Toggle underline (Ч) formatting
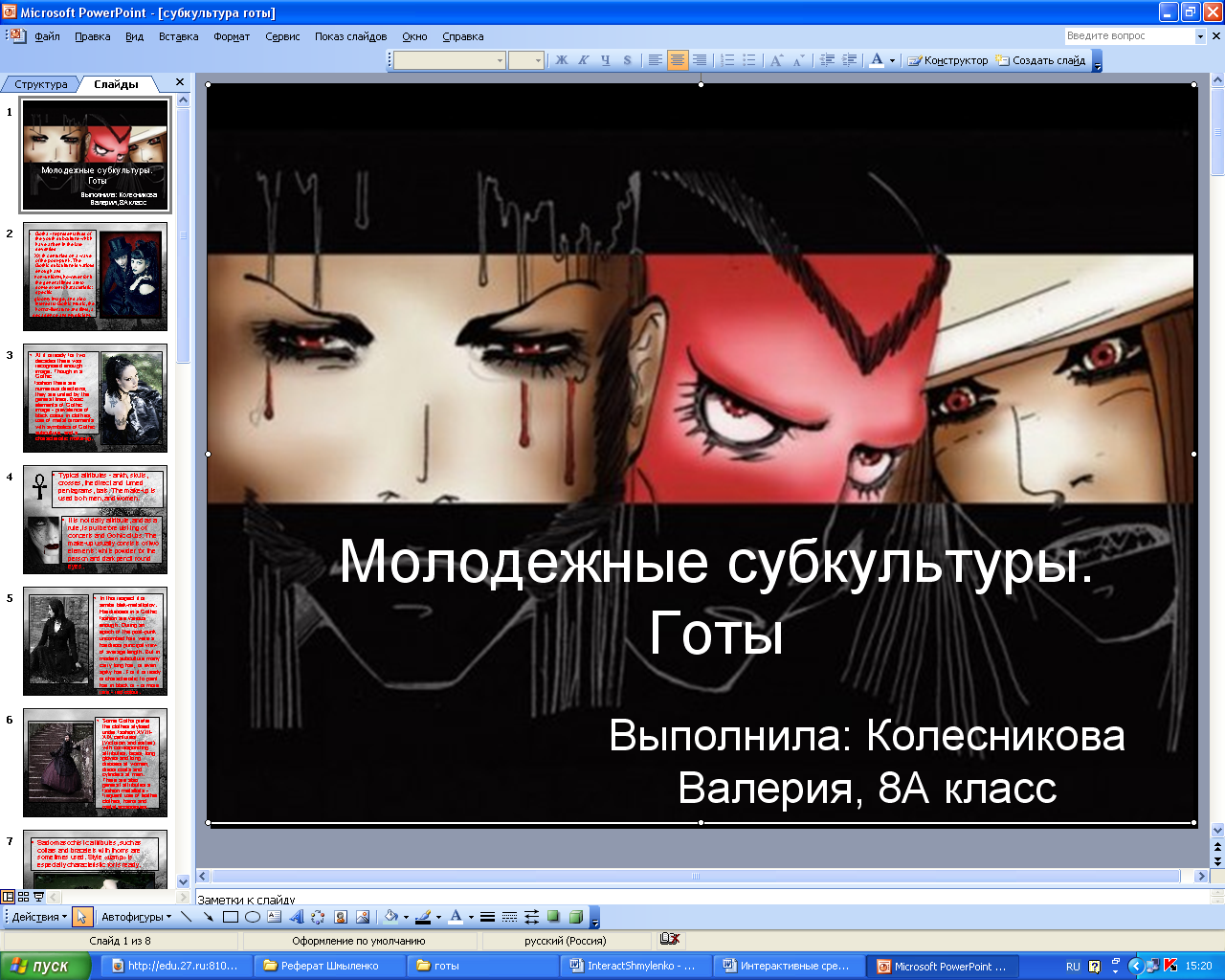The height and width of the screenshot is (980, 1225). 606,60
